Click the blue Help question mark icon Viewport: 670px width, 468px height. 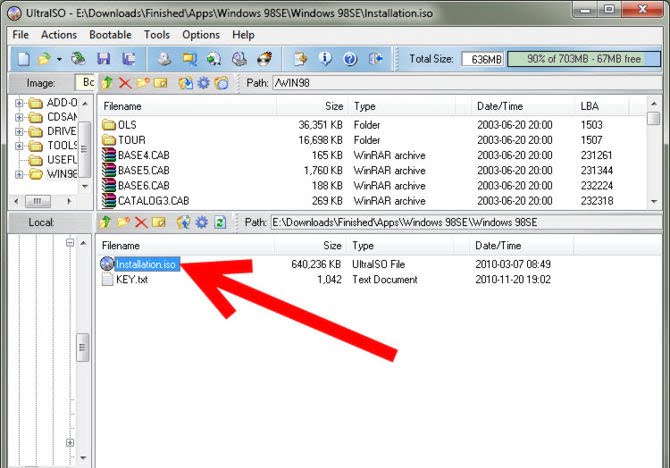(351, 60)
